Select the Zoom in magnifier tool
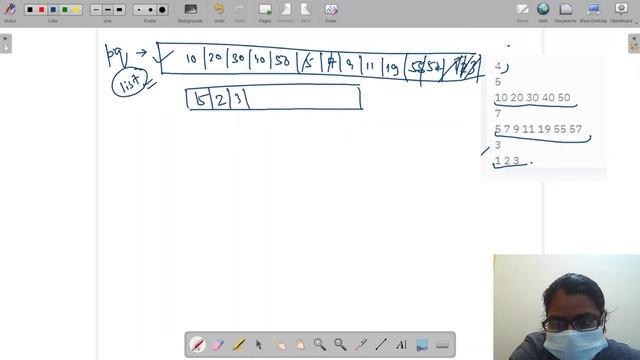 click(x=320, y=345)
